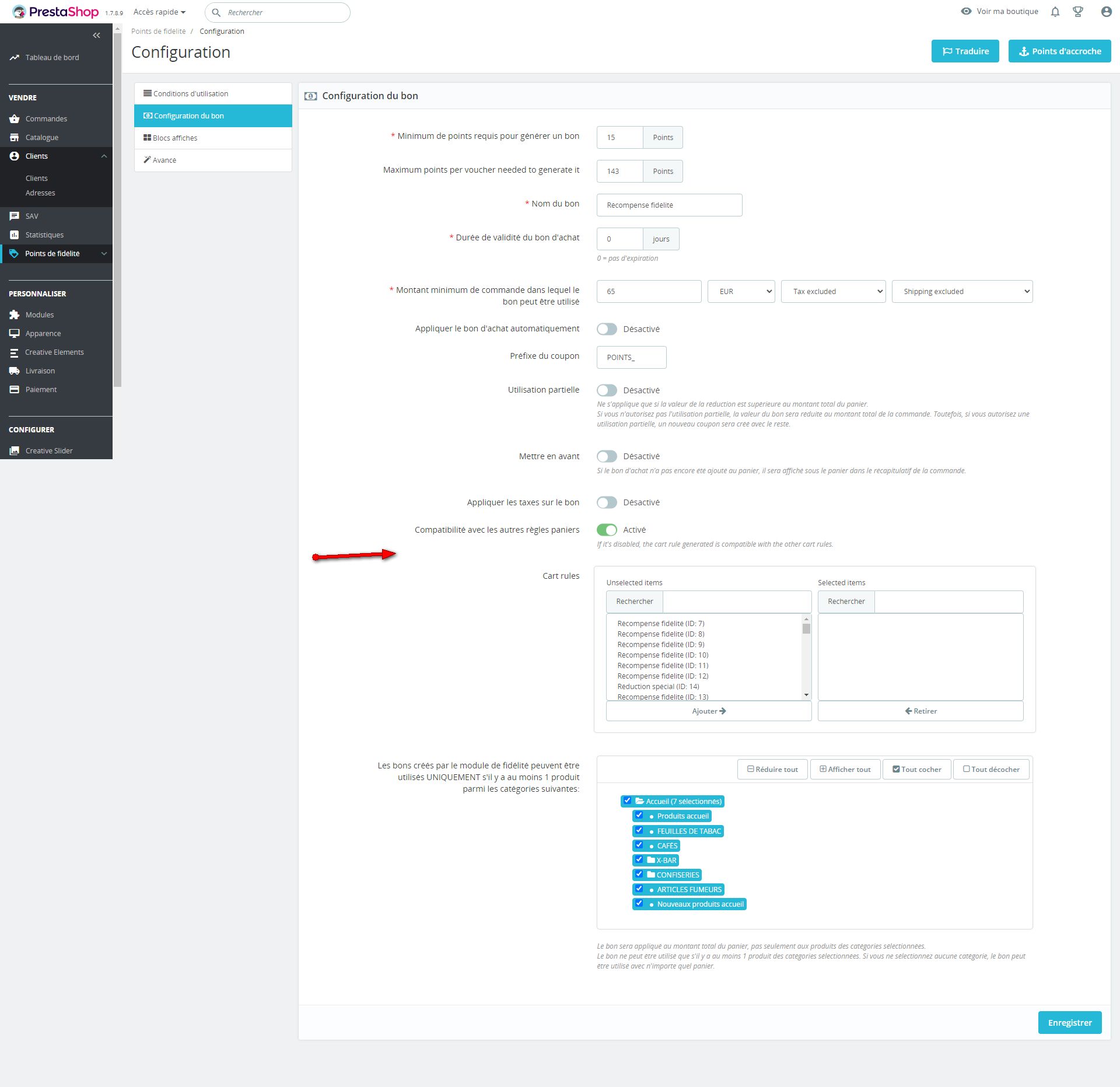
Task: Click the Commandes basket icon
Action: [x=15, y=119]
